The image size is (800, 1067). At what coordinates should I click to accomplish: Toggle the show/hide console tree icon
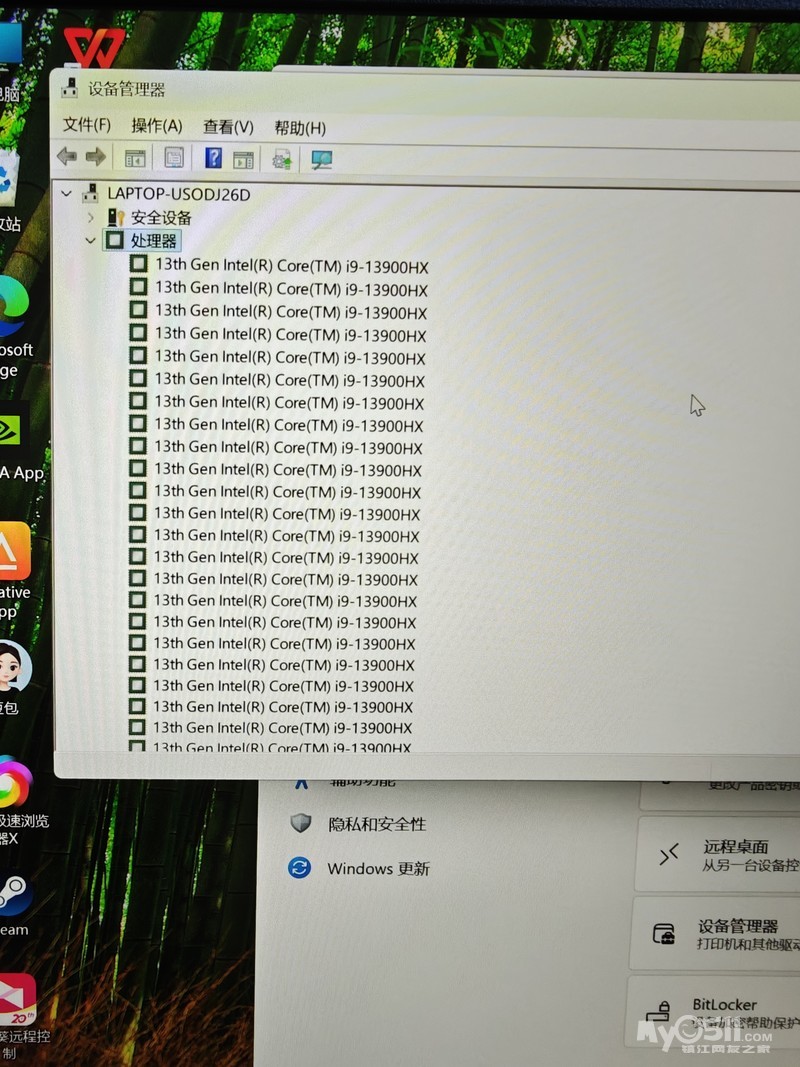pos(135,159)
